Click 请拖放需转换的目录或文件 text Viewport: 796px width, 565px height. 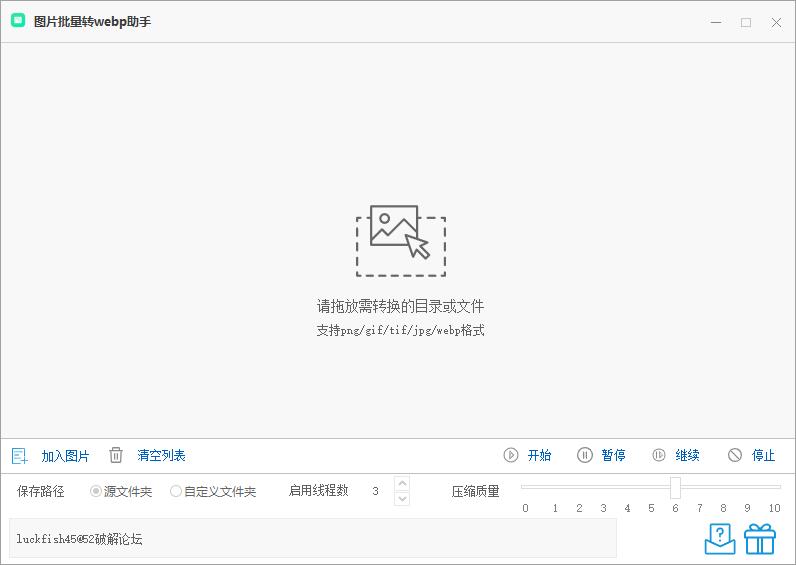(401, 306)
